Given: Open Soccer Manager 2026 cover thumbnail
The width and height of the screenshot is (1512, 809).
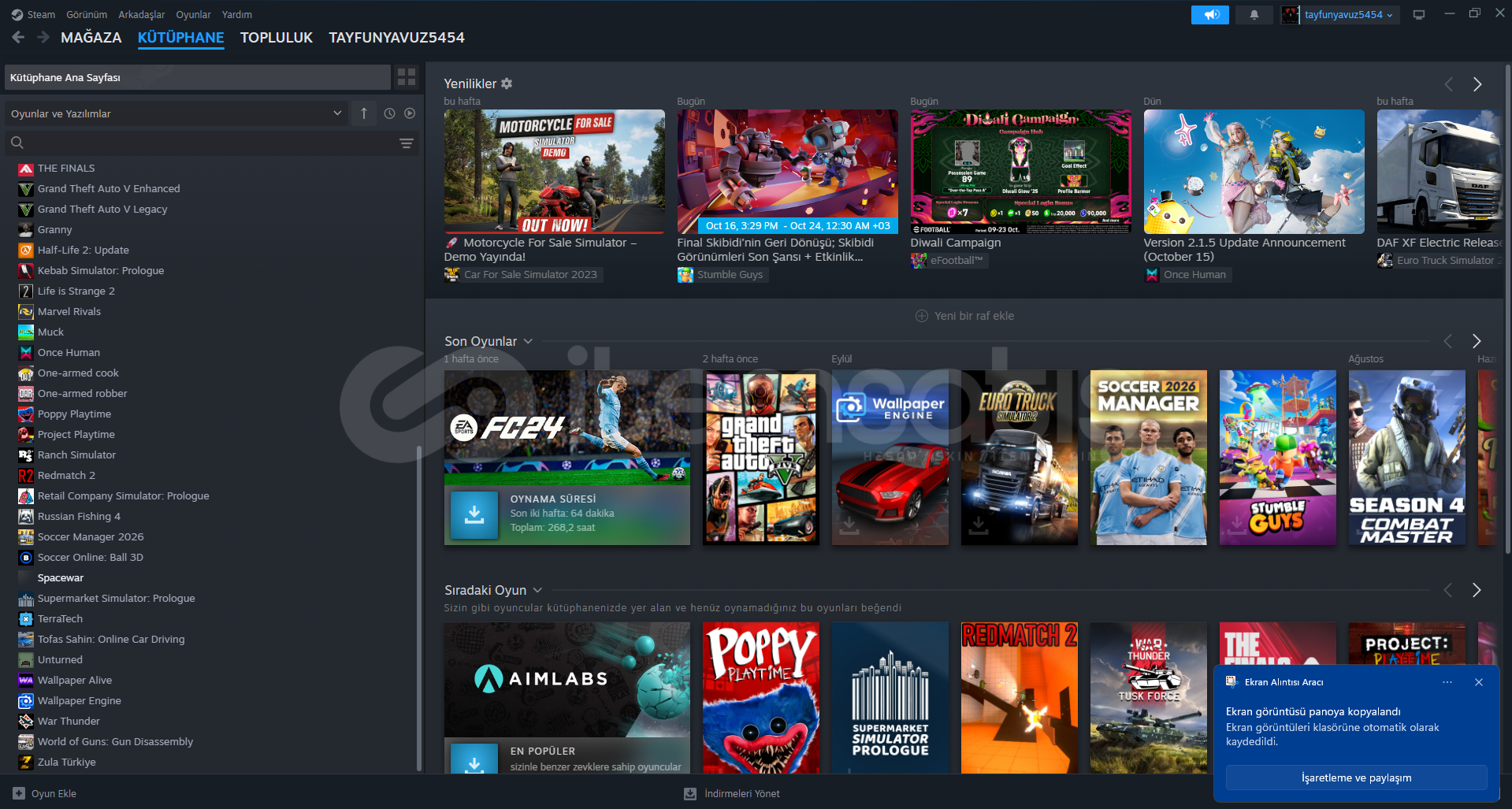Looking at the screenshot, I should (x=1149, y=458).
